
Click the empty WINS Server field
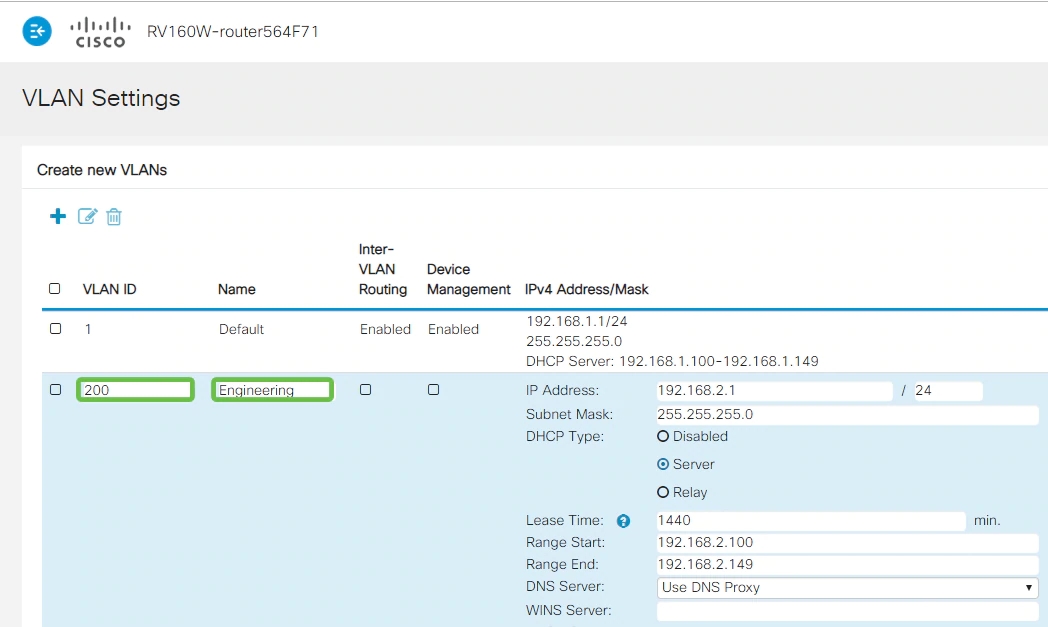pos(847,611)
